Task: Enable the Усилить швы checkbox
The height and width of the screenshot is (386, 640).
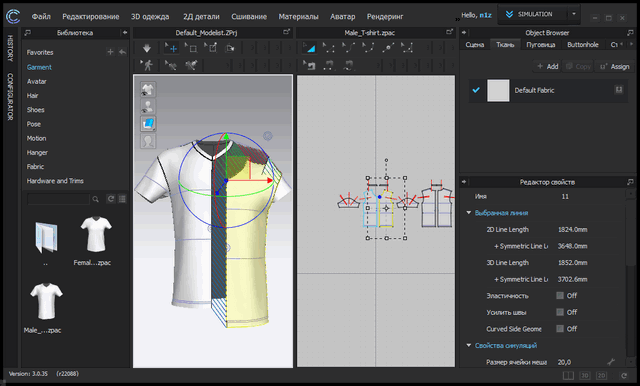Action: (x=560, y=312)
